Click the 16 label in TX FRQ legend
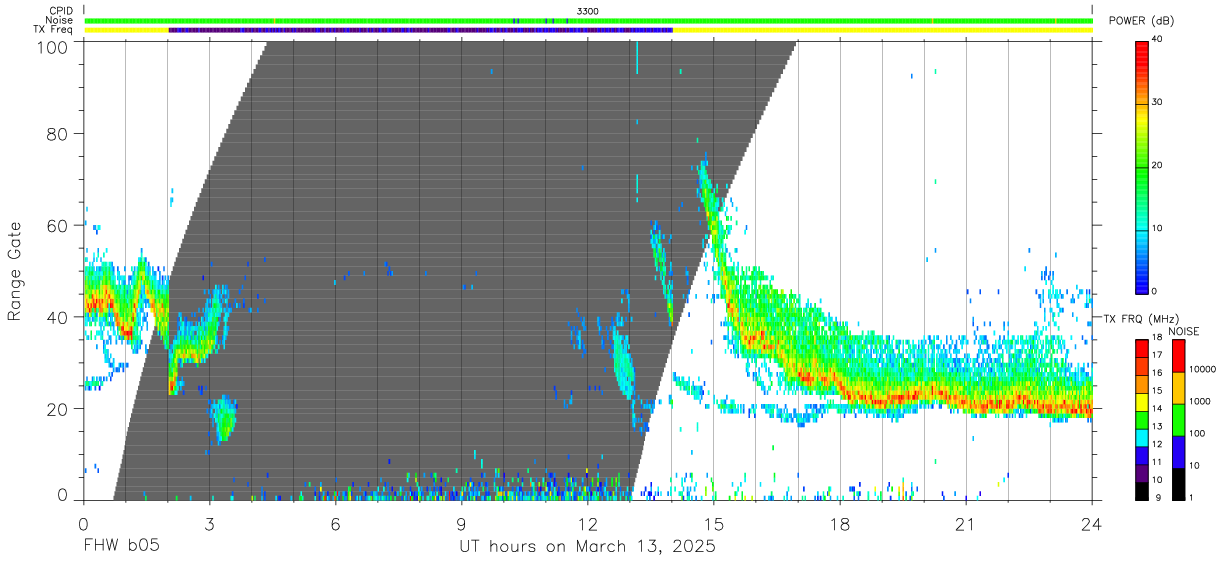This screenshot has width=1228, height=567. tap(1157, 373)
